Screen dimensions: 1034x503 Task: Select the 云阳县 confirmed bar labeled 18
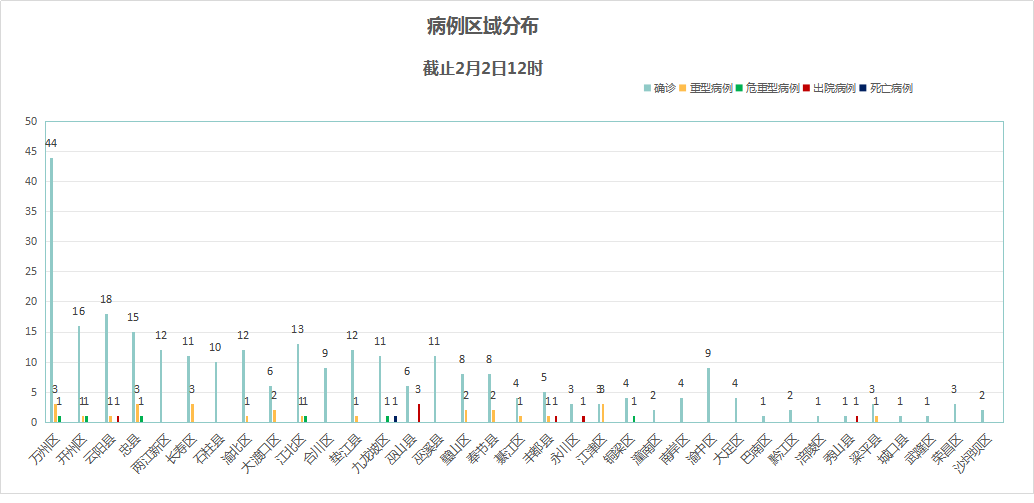pyautogui.click(x=106, y=368)
